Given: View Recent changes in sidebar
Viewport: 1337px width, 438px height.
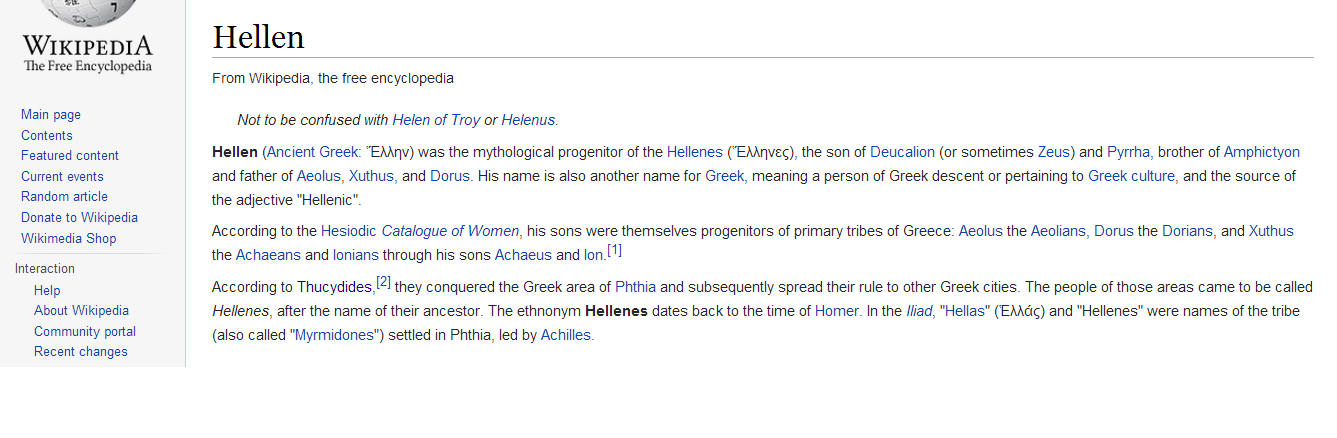Looking at the screenshot, I should tap(81, 352).
